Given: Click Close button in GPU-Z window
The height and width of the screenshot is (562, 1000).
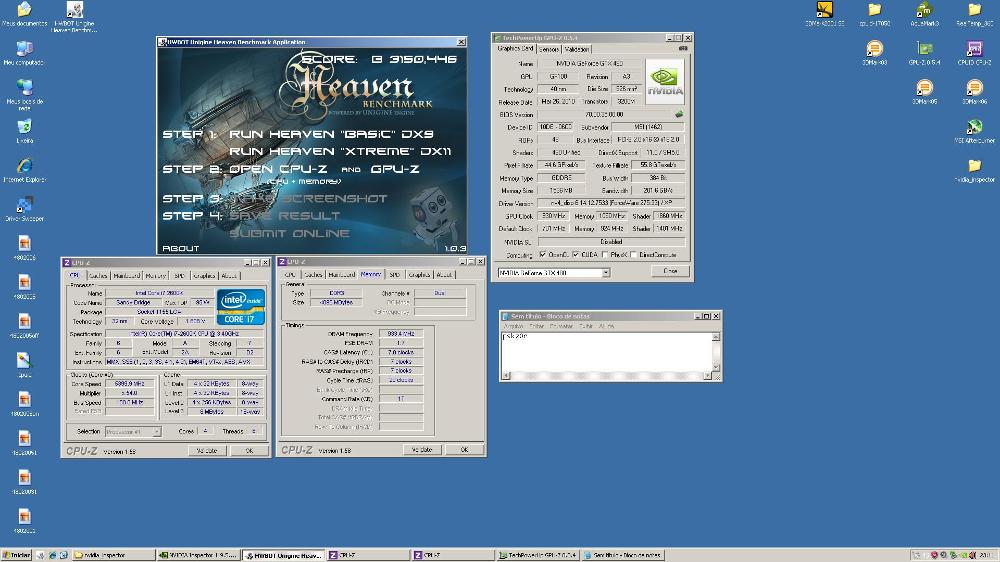Looking at the screenshot, I should click(x=670, y=270).
